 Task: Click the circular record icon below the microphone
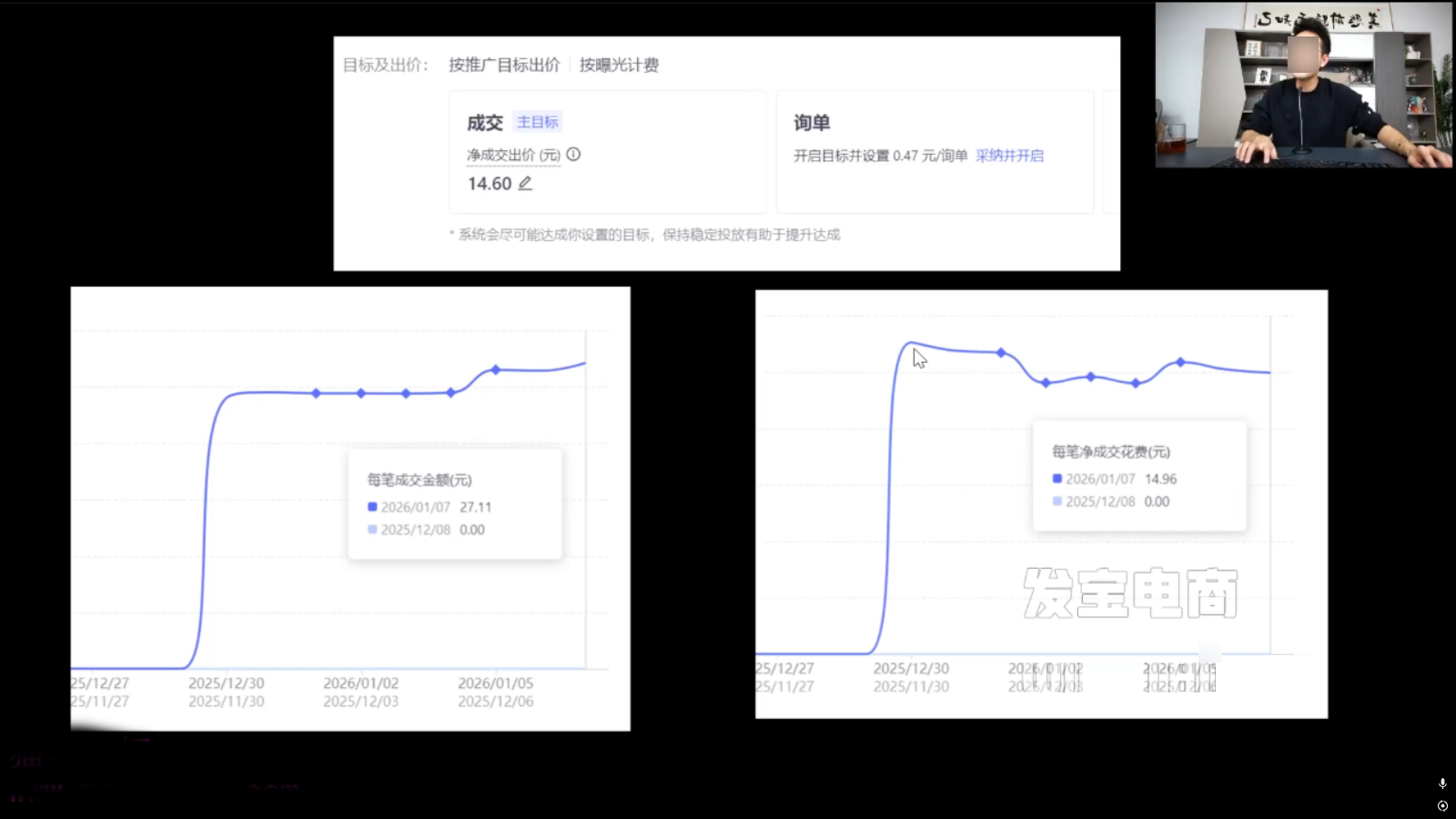tap(1442, 805)
